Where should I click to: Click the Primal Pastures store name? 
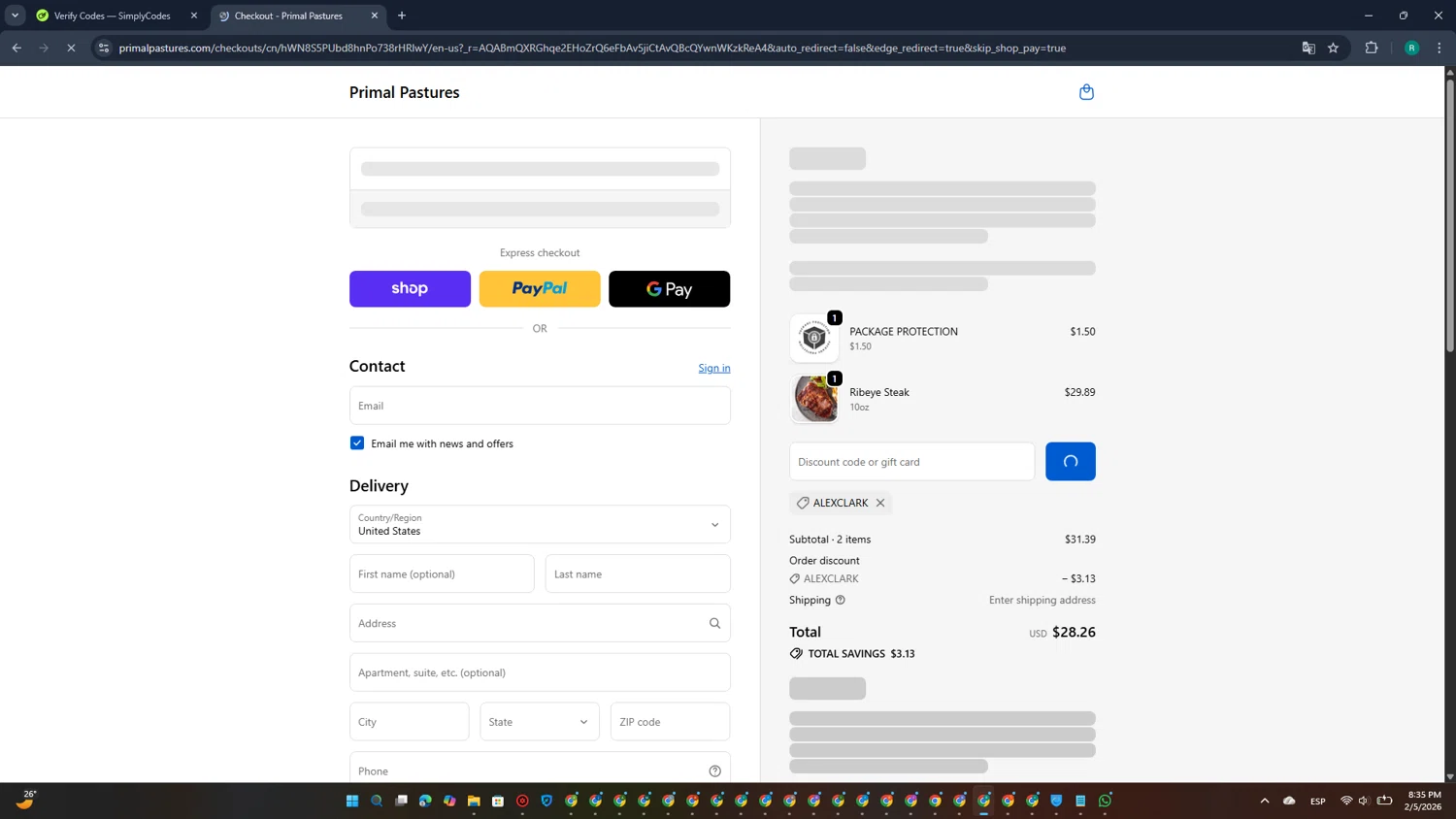point(405,92)
